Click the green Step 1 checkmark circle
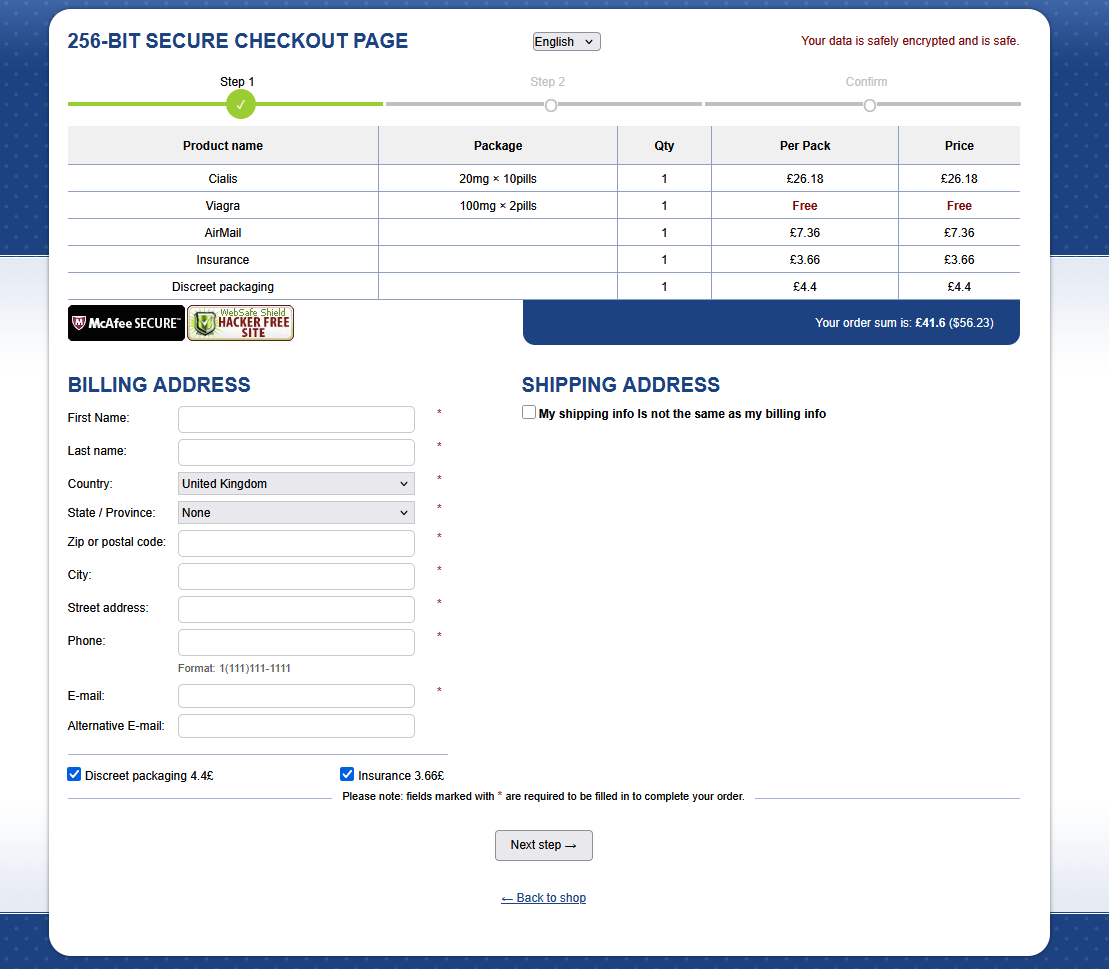 (240, 105)
